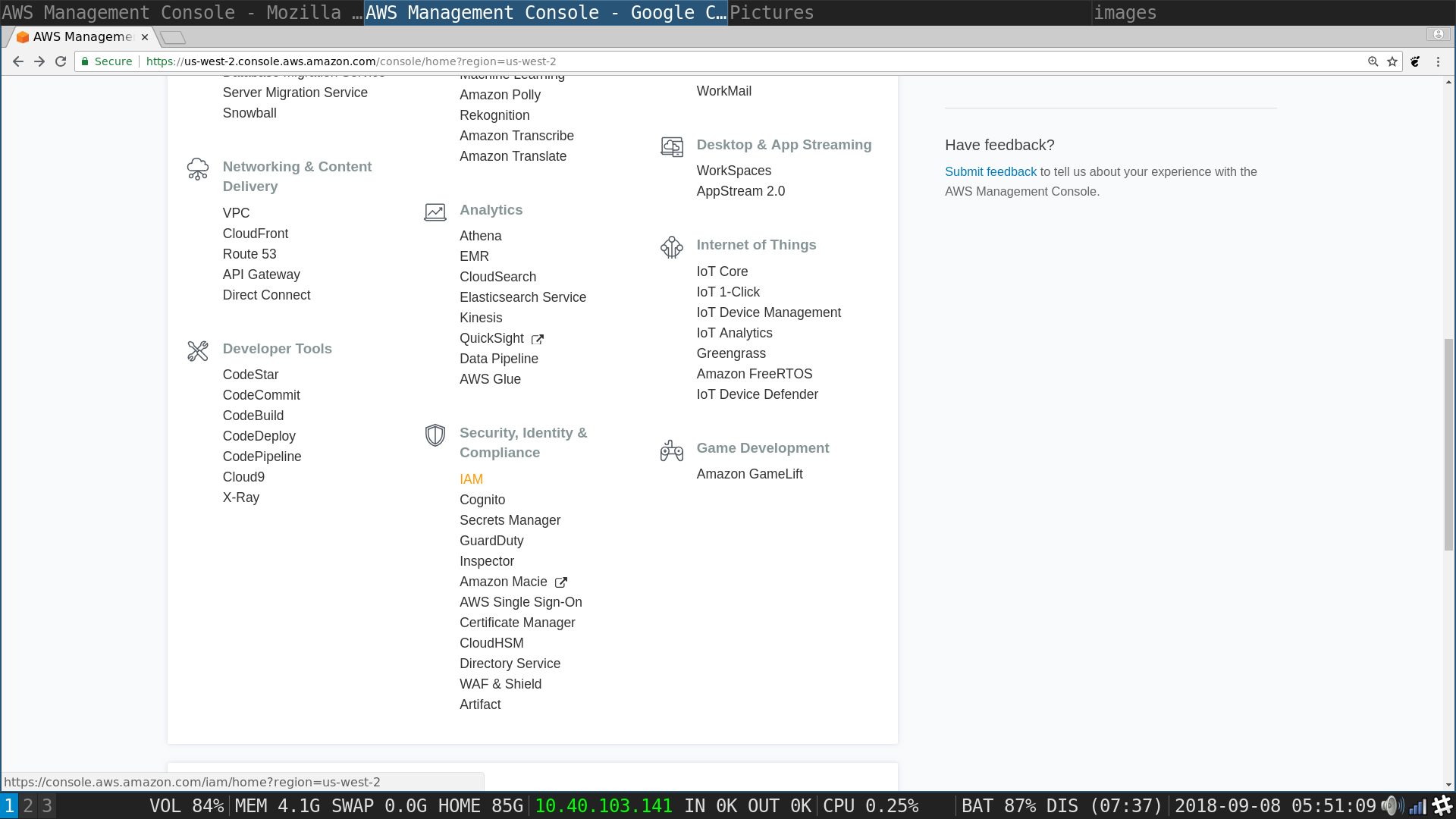The image size is (1456, 819).
Task: Switch to the Pictures window in taskbar
Action: point(771,13)
